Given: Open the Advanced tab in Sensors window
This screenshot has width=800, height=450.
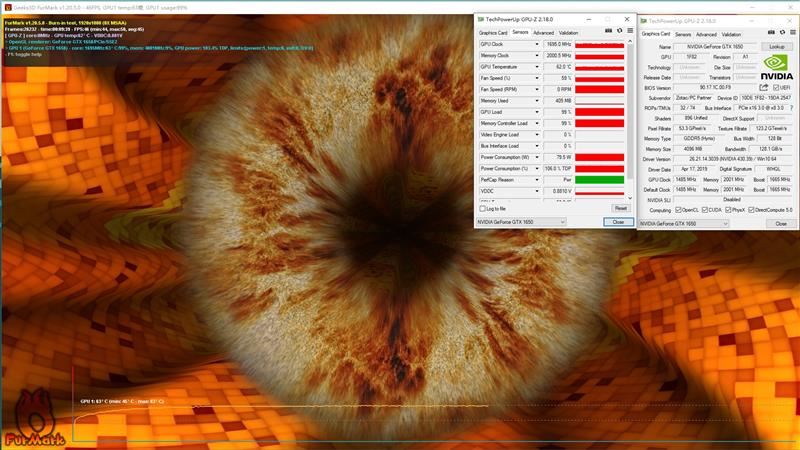Looking at the screenshot, I should (543, 33).
